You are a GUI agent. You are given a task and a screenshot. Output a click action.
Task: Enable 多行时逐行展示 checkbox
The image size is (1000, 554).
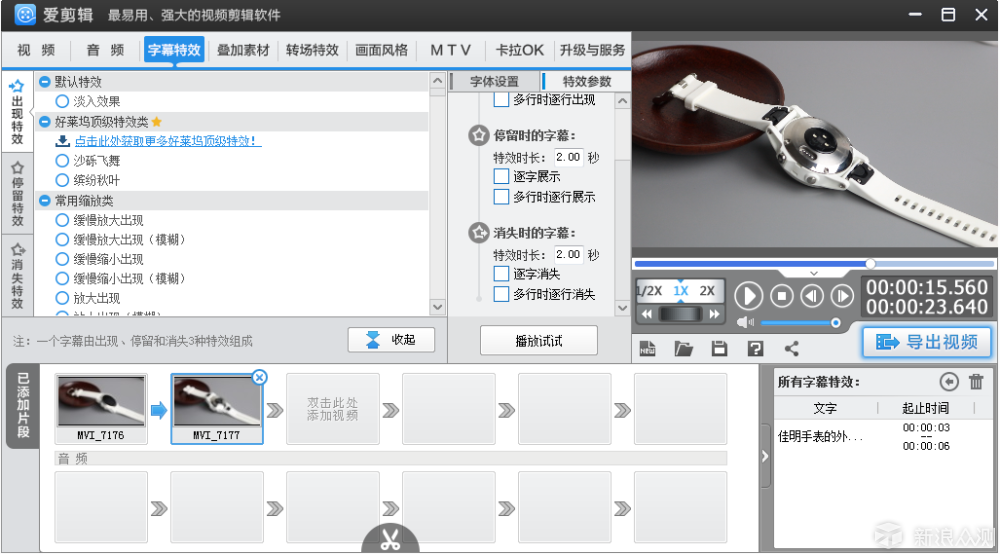coord(501,196)
